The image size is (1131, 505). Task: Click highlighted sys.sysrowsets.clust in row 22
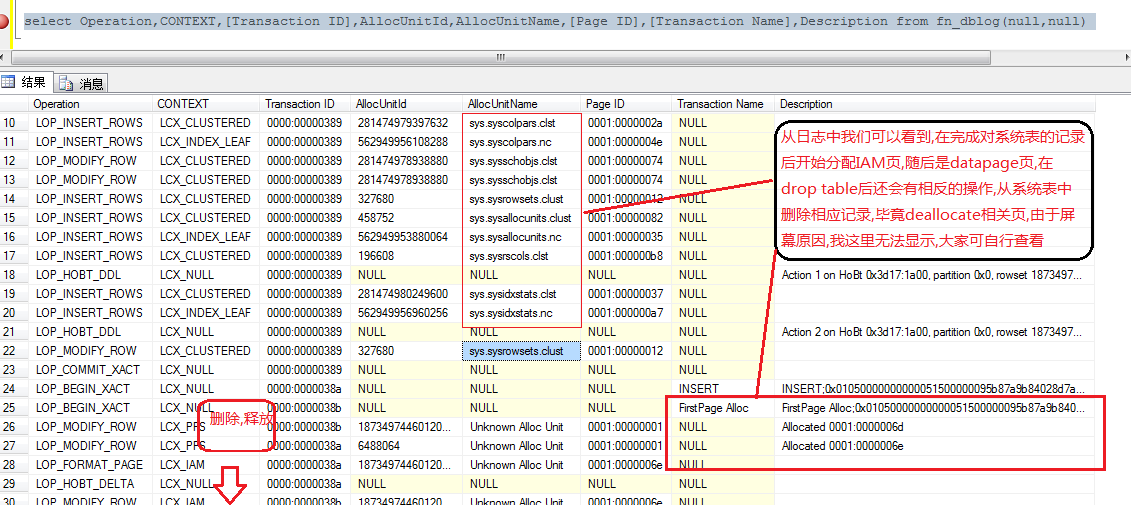click(x=521, y=351)
